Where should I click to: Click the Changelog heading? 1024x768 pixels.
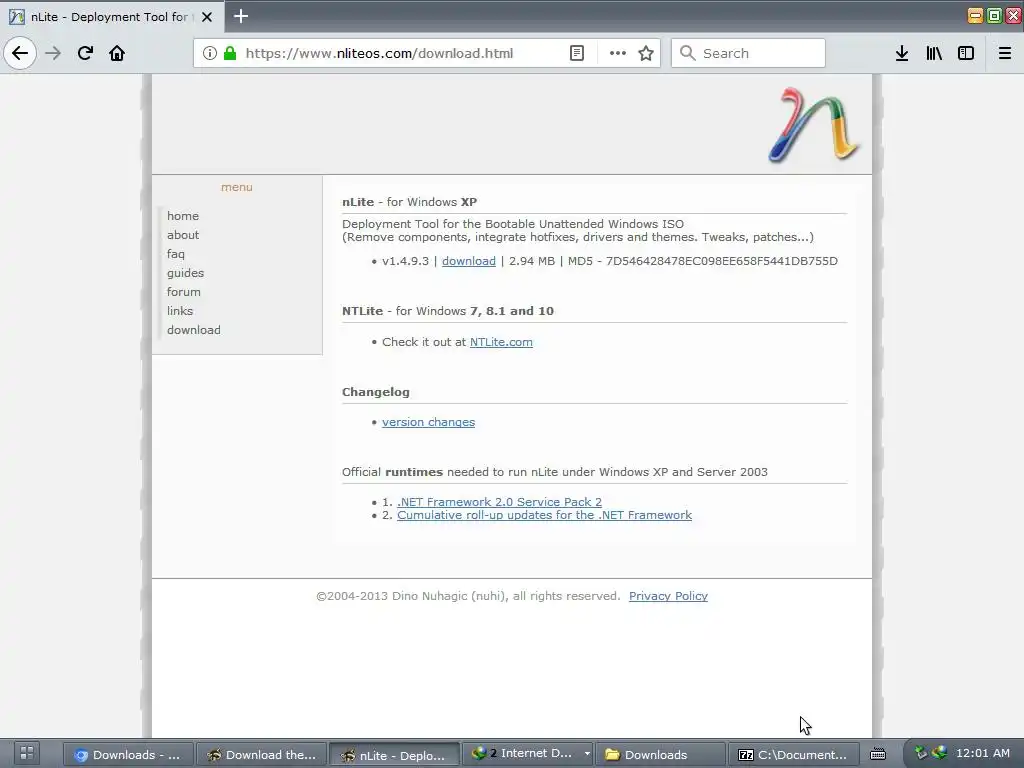tap(376, 392)
